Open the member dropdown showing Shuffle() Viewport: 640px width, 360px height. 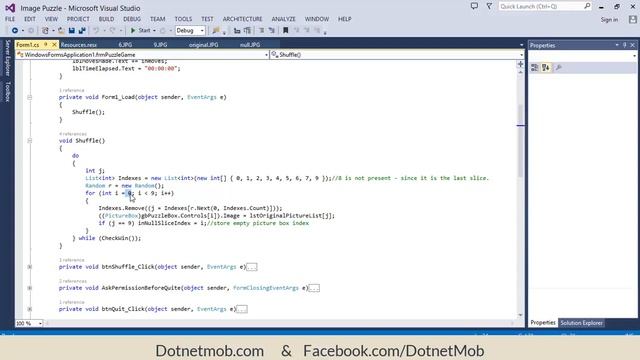[x=397, y=55]
